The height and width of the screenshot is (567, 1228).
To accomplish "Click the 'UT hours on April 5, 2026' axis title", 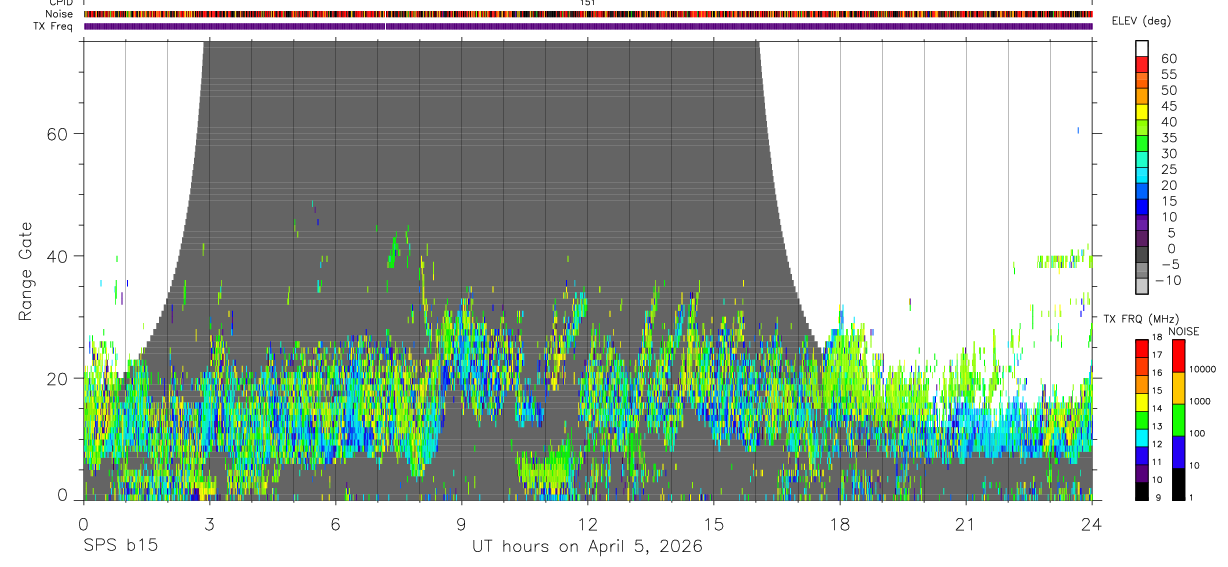I will point(587,547).
